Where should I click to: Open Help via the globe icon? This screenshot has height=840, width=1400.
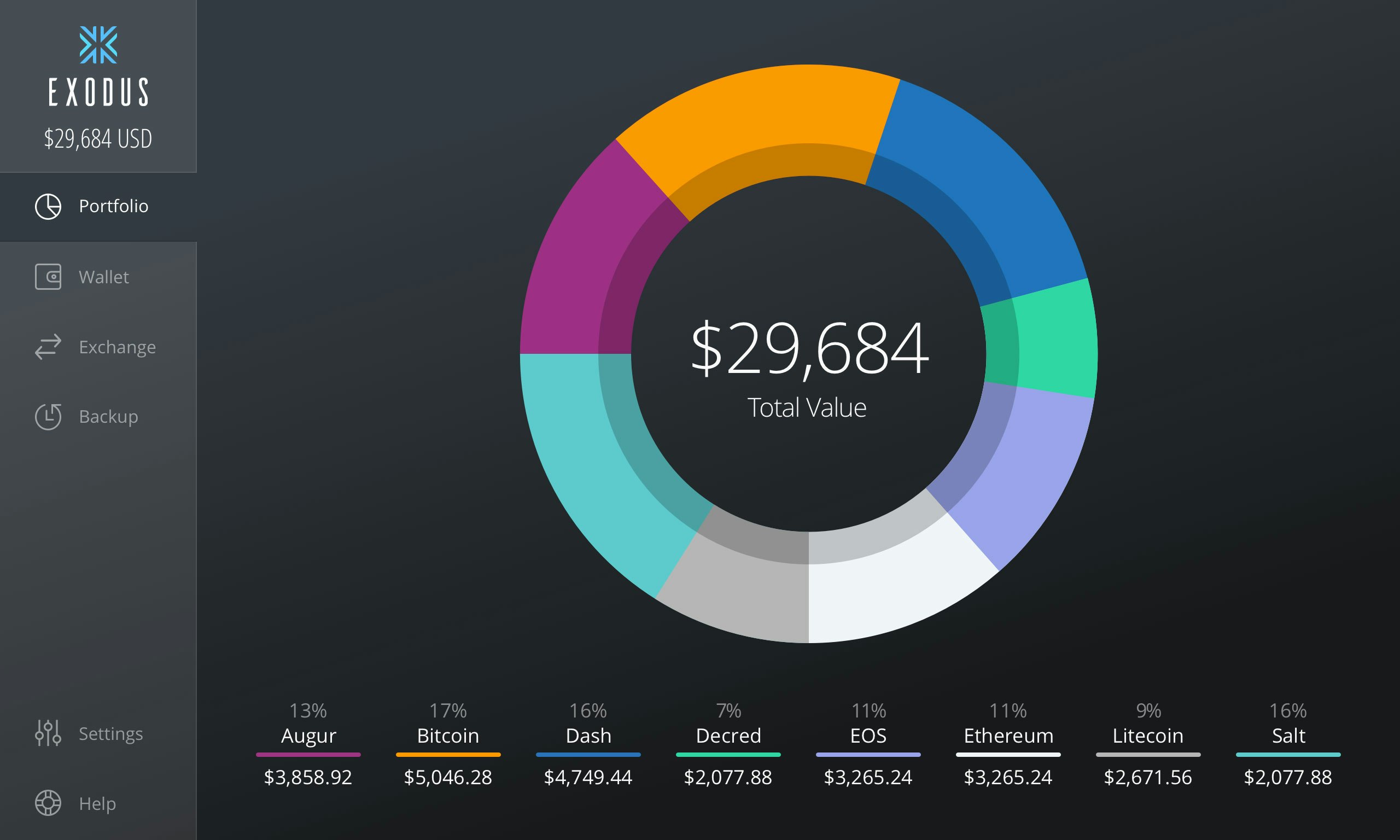(49, 803)
